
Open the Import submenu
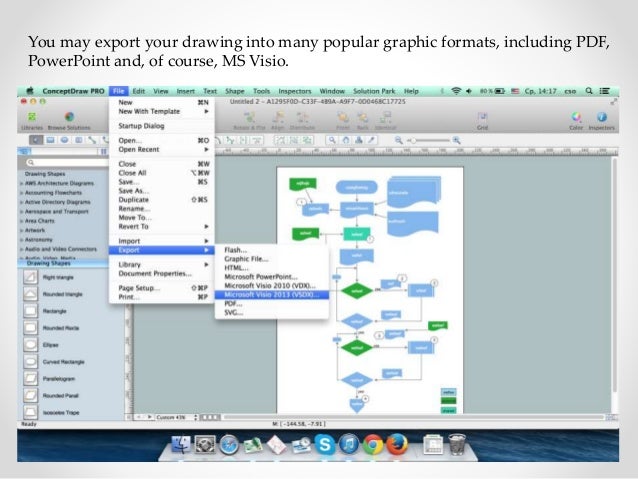coord(162,241)
